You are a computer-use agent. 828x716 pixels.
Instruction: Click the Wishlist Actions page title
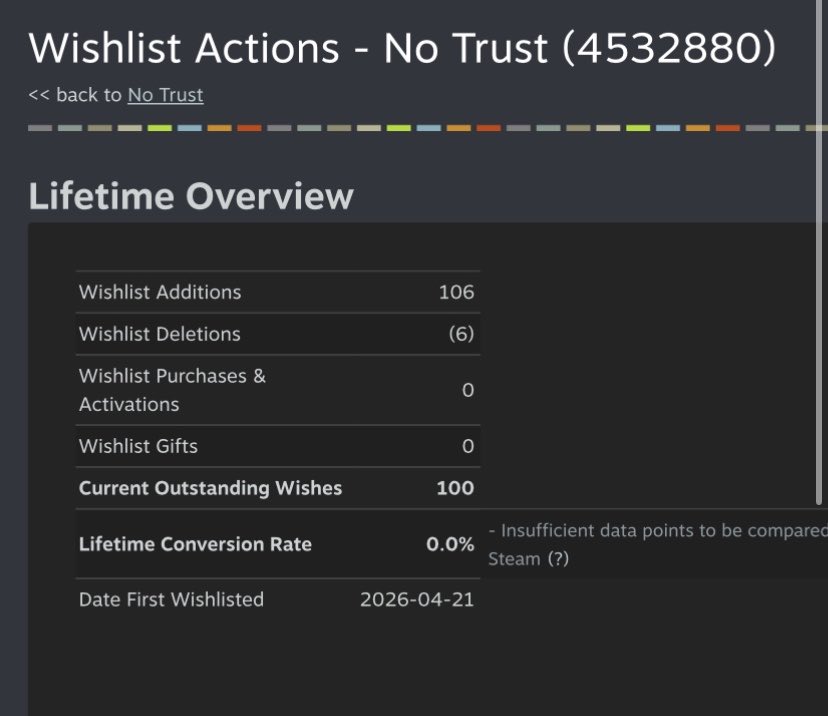402,48
